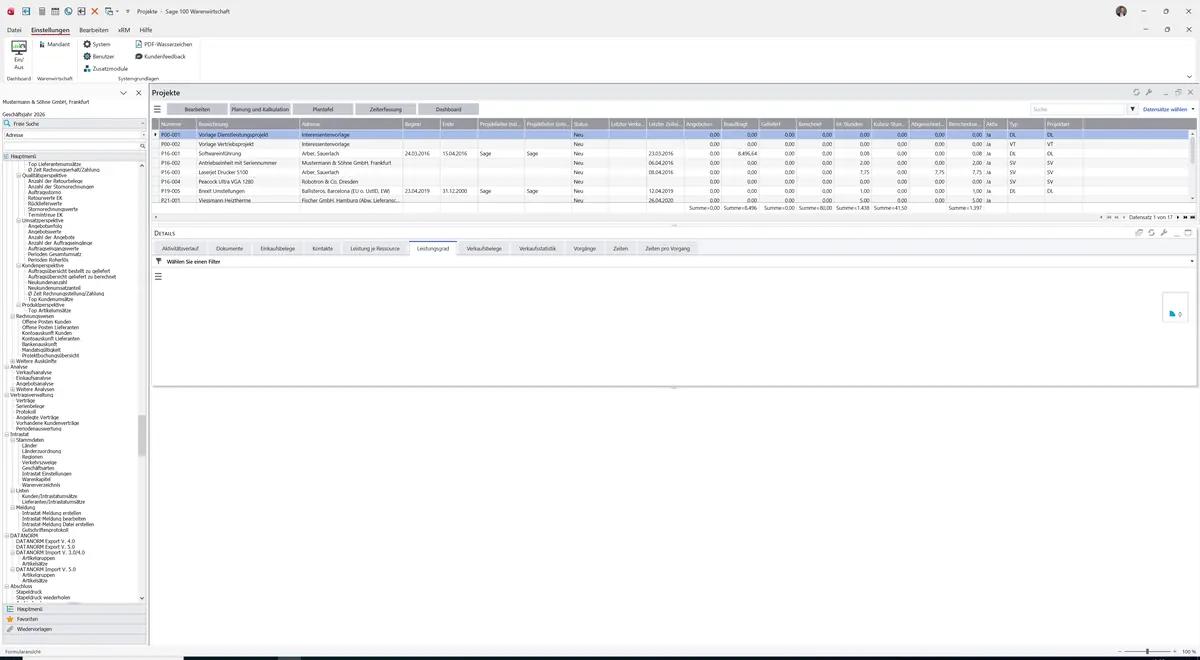Screen dimensions: 1200x660
Task: Open the Datensätze wählen dropdown
Action: 1168,109
